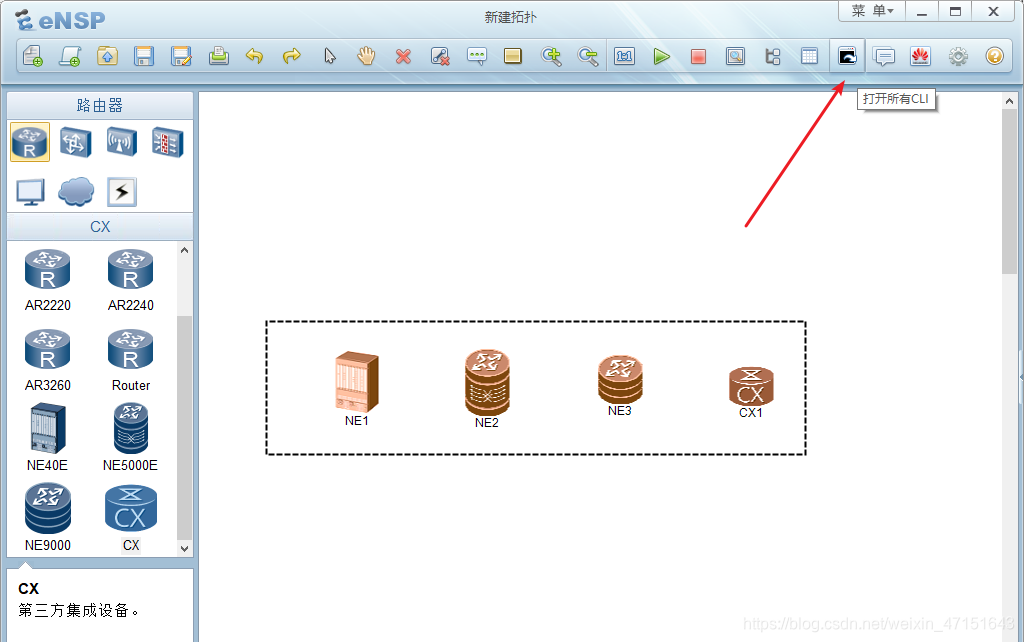Image resolution: width=1024 pixels, height=642 pixels.
Task: Pick the NE40E device model
Action: click(x=48, y=438)
